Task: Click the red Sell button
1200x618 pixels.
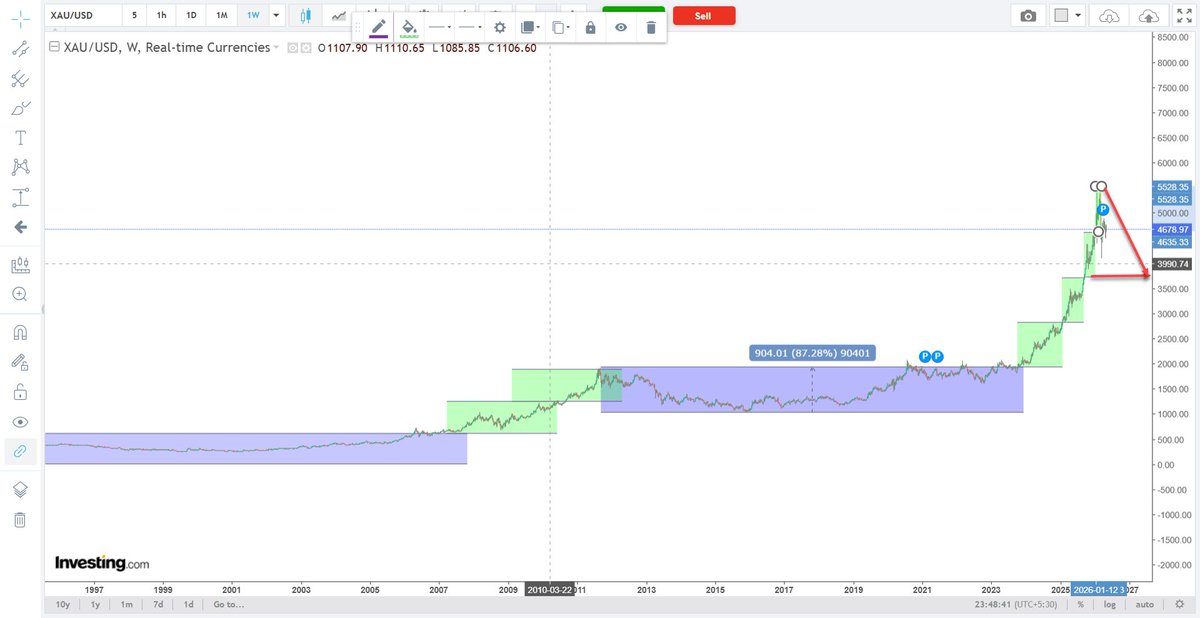Action: 704,16
